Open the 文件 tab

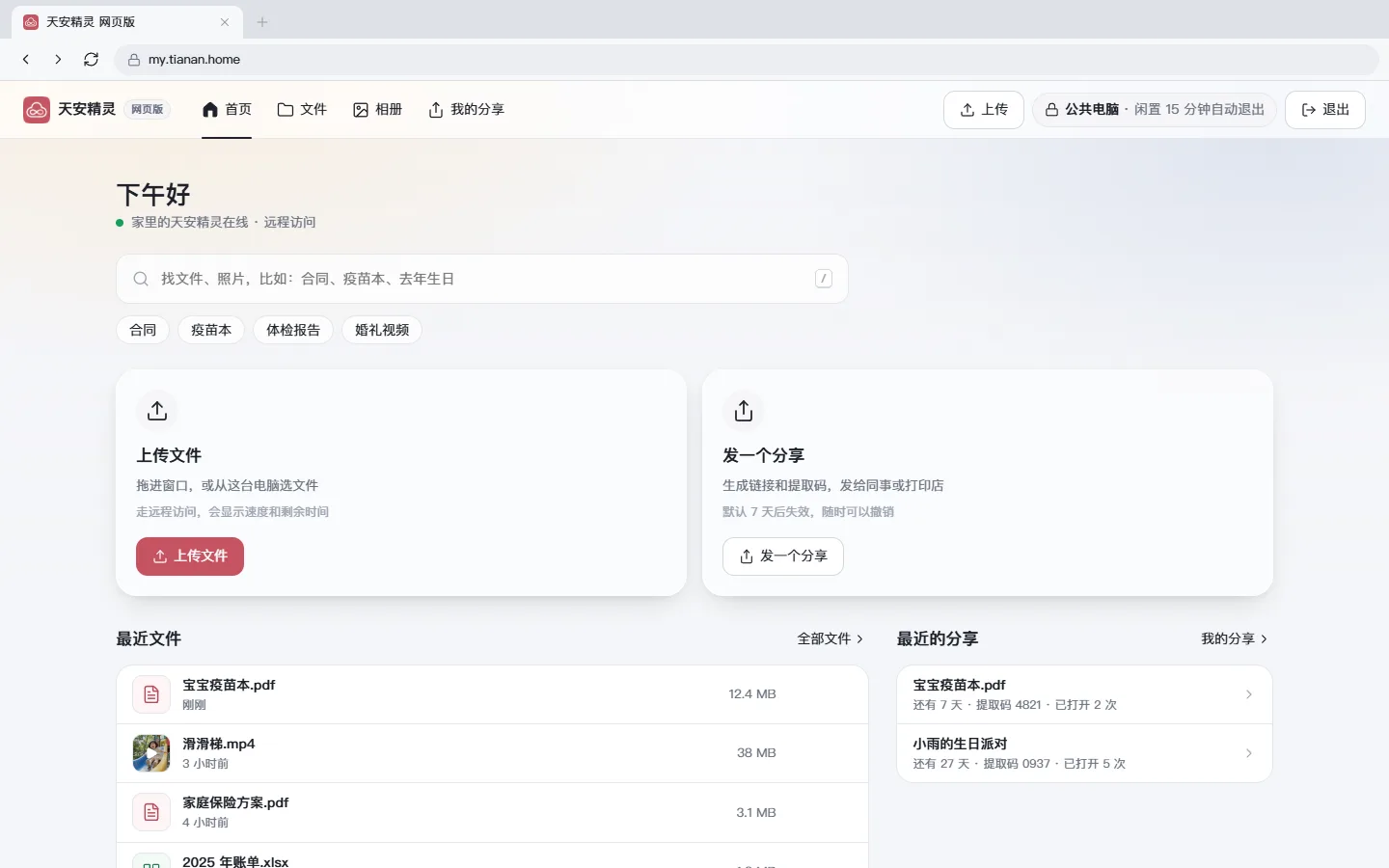click(302, 110)
